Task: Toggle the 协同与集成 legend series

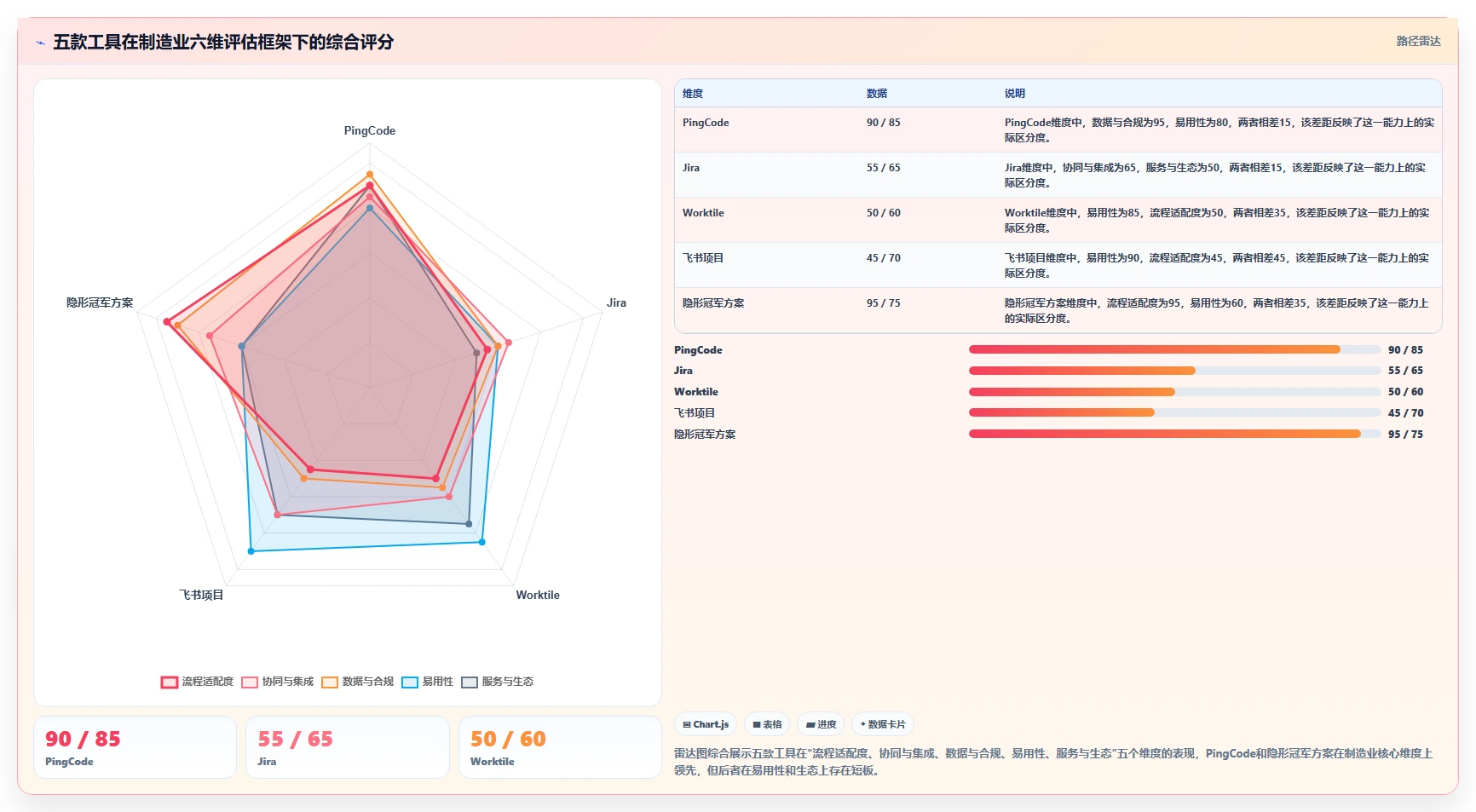Action: point(278,682)
